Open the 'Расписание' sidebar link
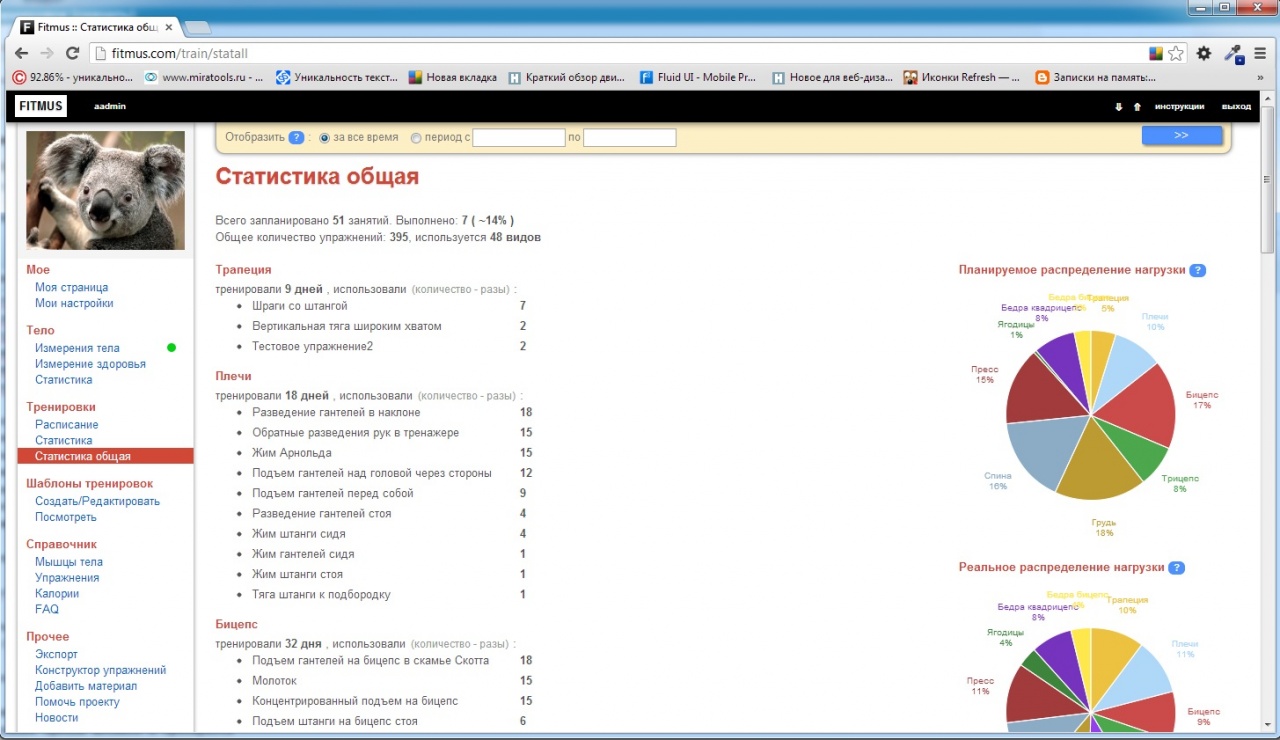Screen dimensions: 1280x740 click(66, 425)
